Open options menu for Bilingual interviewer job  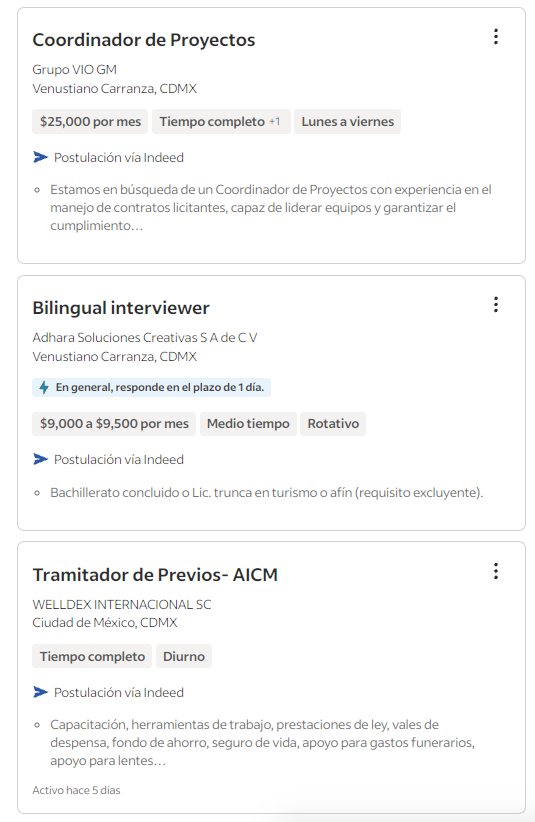(496, 305)
